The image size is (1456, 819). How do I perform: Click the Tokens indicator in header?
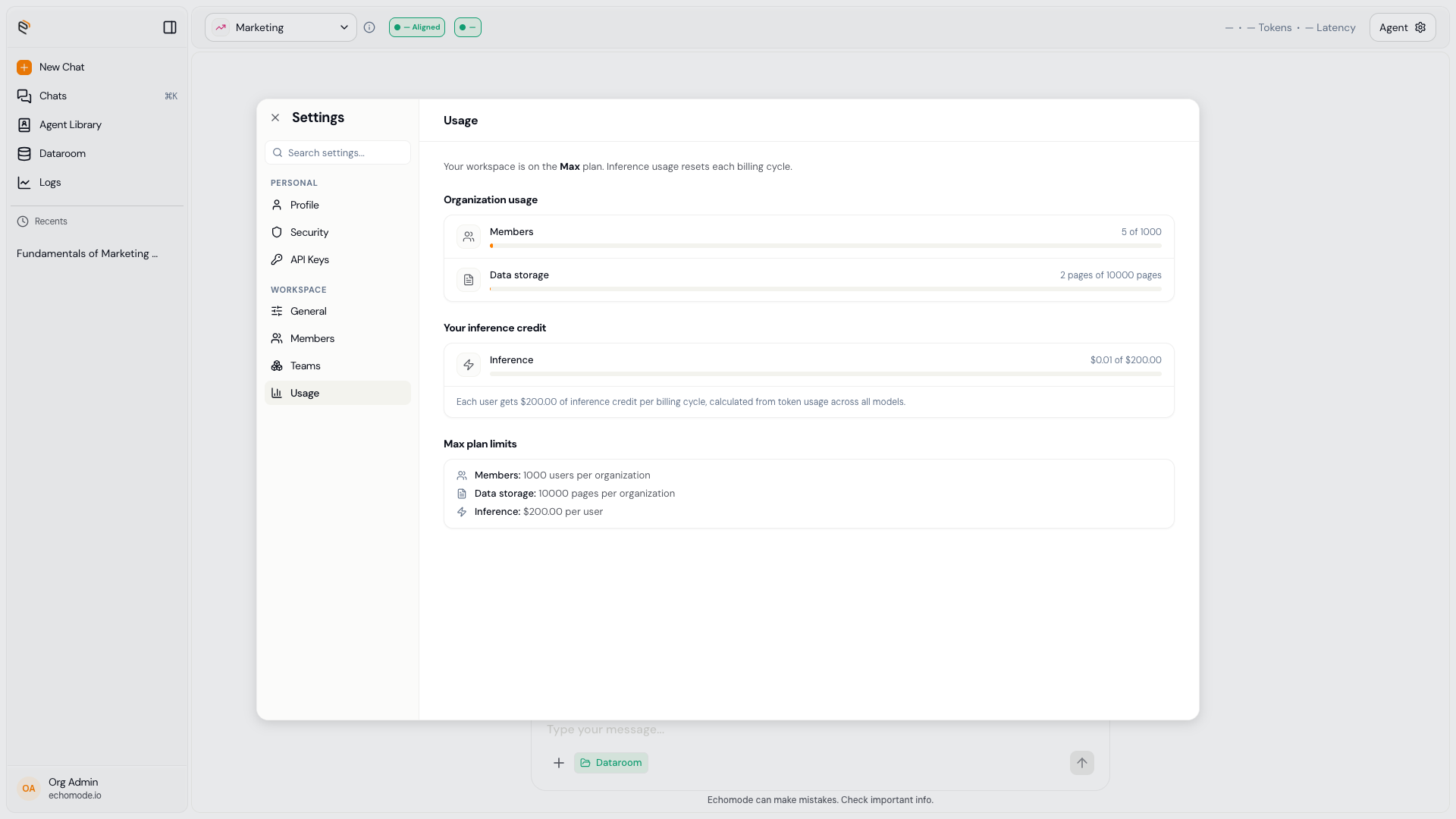click(1269, 27)
